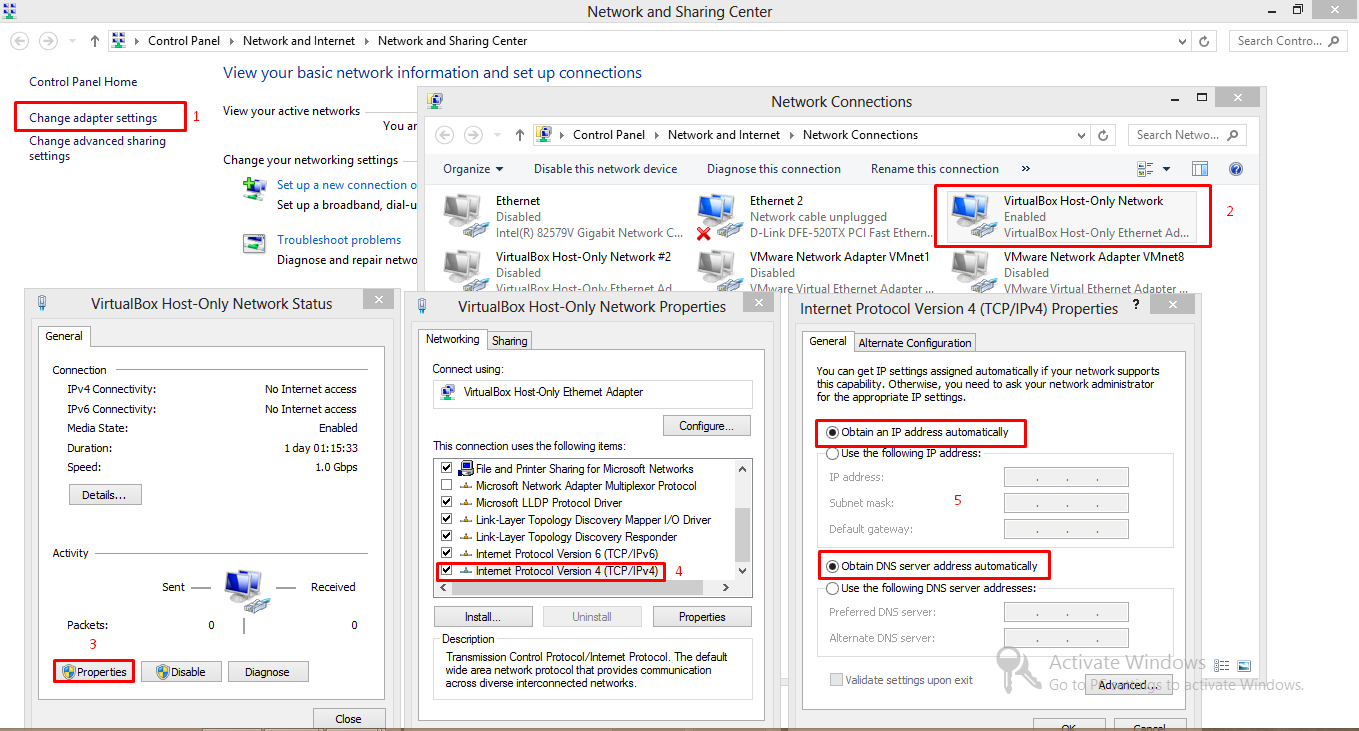
Task: Click change view icon in Network Connections
Action: (1146, 169)
